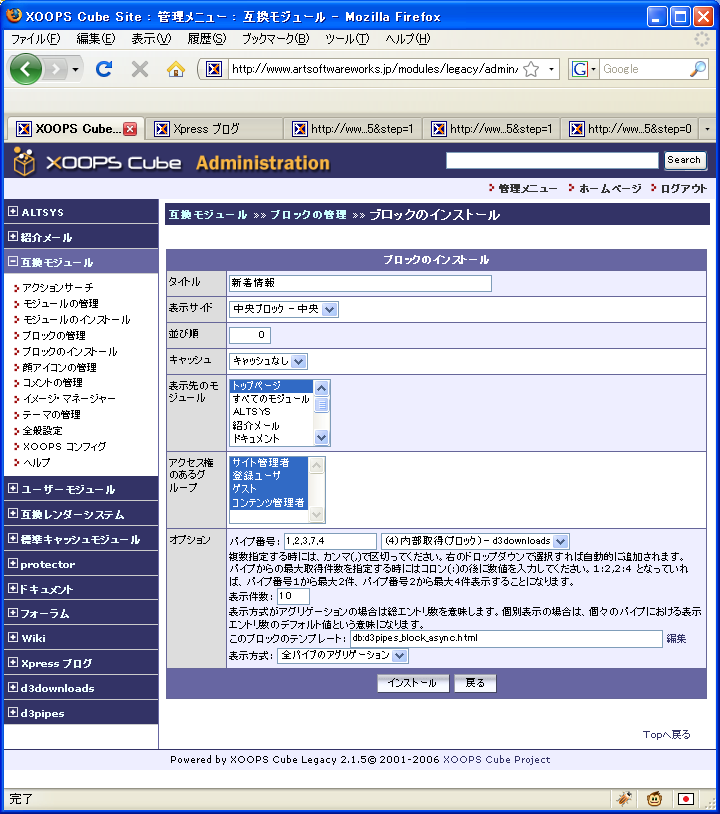Reload the page with the refresh icon
The width and height of the screenshot is (720, 814).
[104, 69]
